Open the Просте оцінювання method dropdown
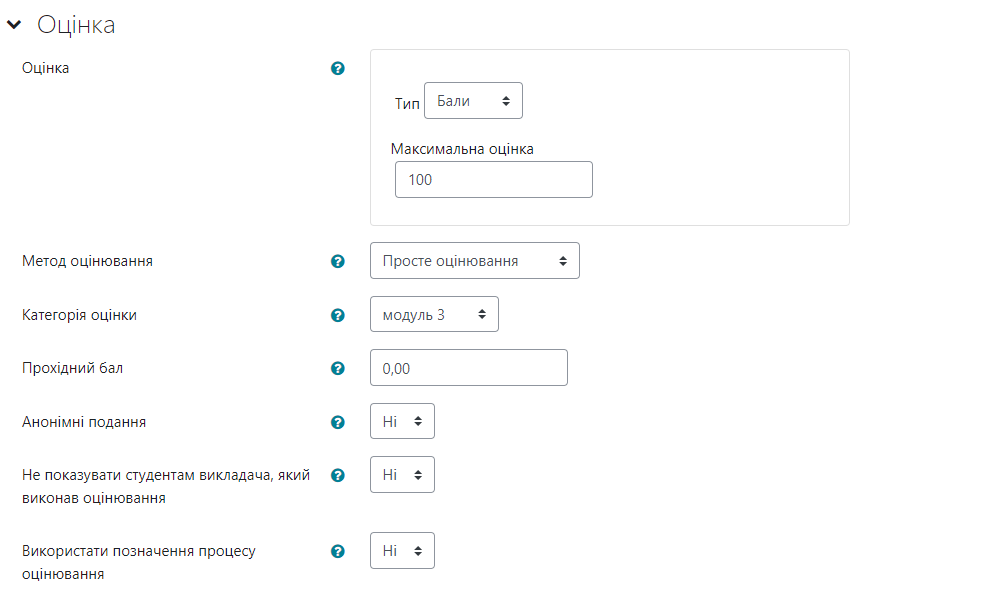 coord(475,260)
